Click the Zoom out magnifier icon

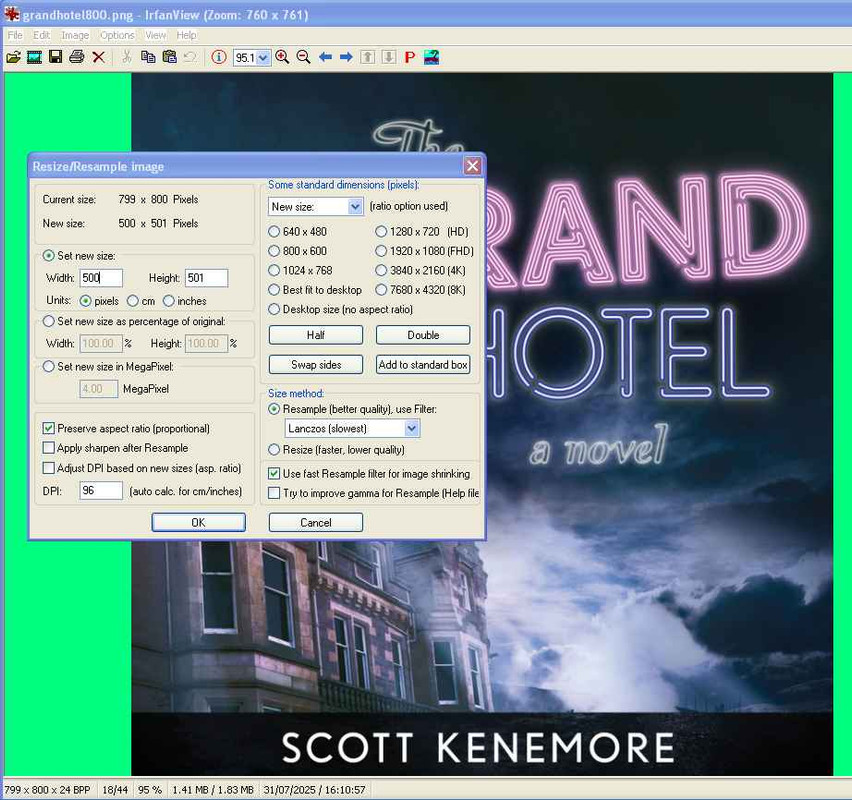(x=303, y=57)
